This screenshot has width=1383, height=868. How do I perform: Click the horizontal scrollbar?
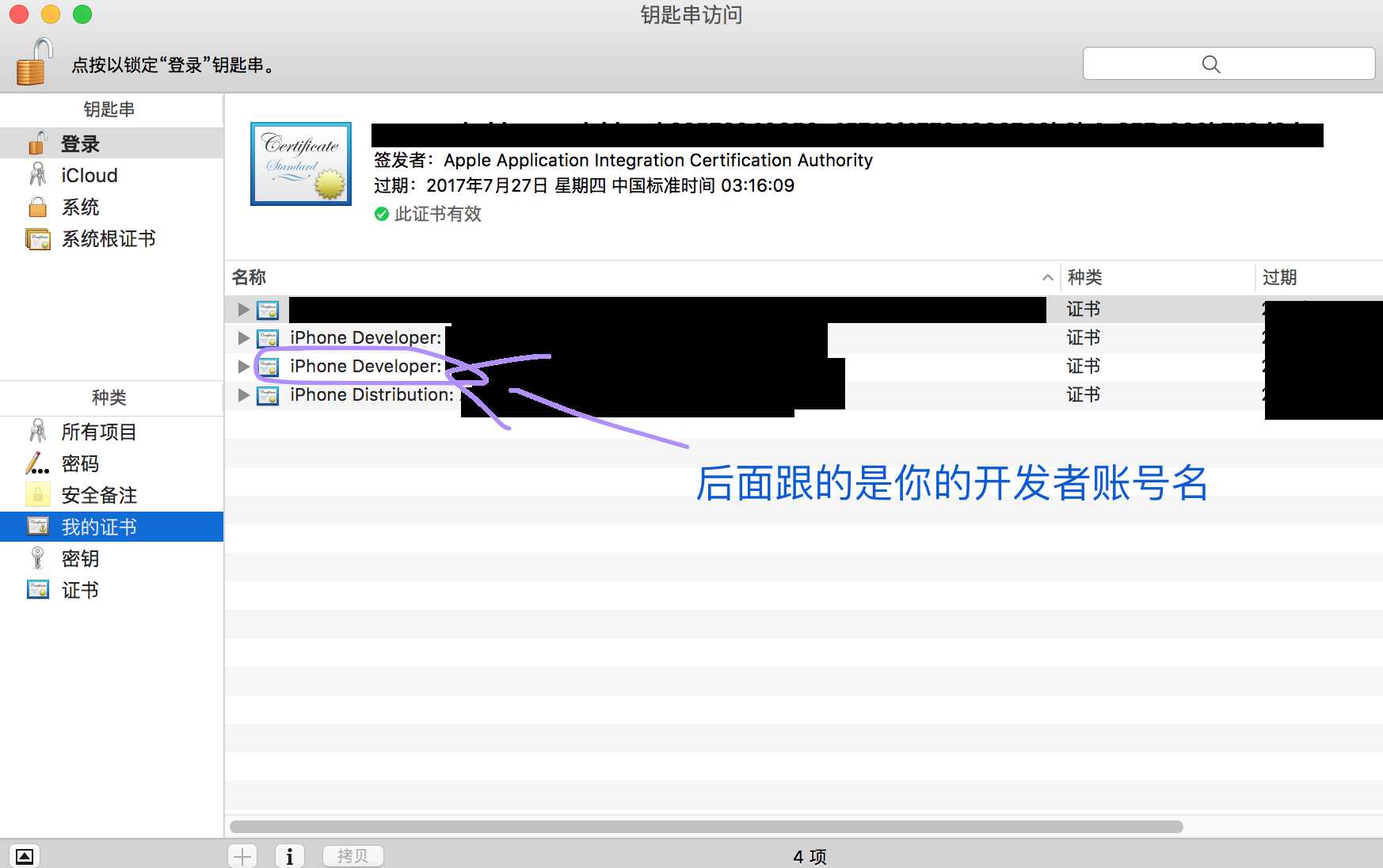coord(706,827)
